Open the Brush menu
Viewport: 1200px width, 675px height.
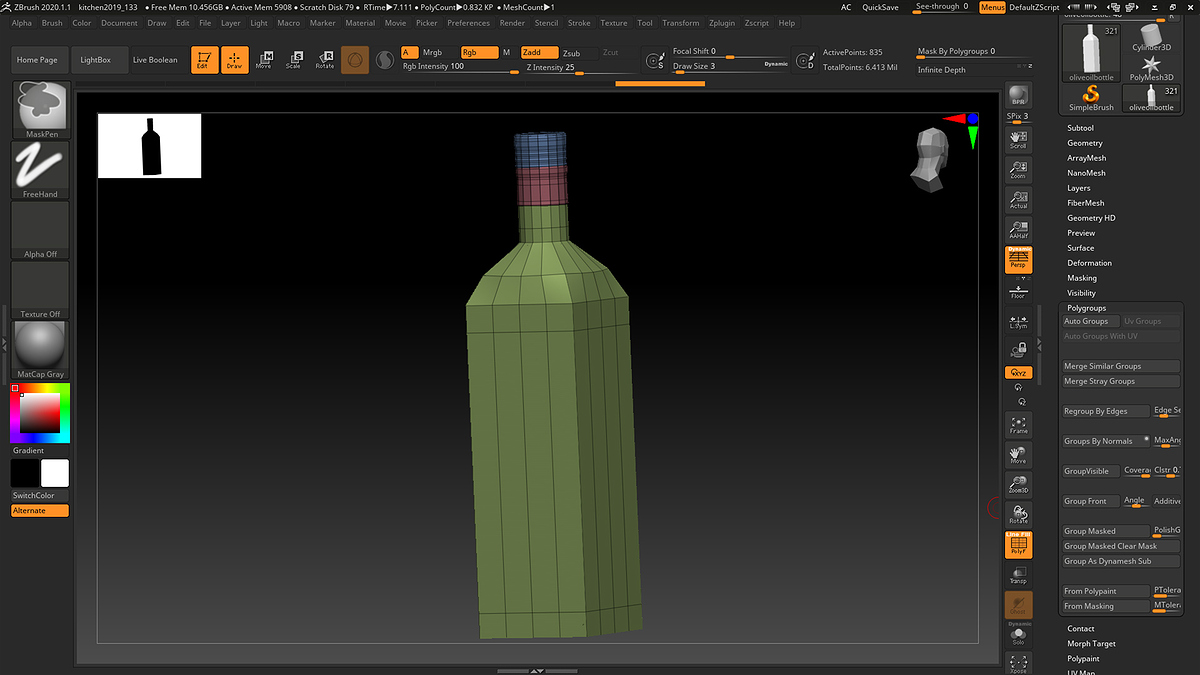click(51, 23)
